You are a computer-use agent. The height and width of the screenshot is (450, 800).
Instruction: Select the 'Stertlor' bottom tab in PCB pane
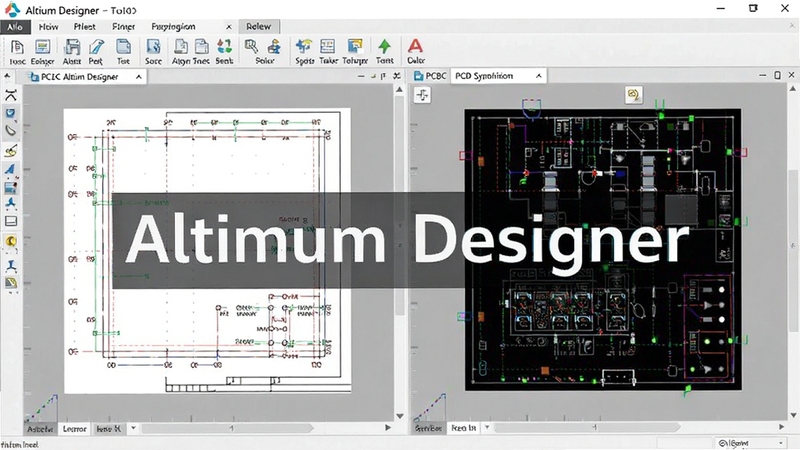428,428
